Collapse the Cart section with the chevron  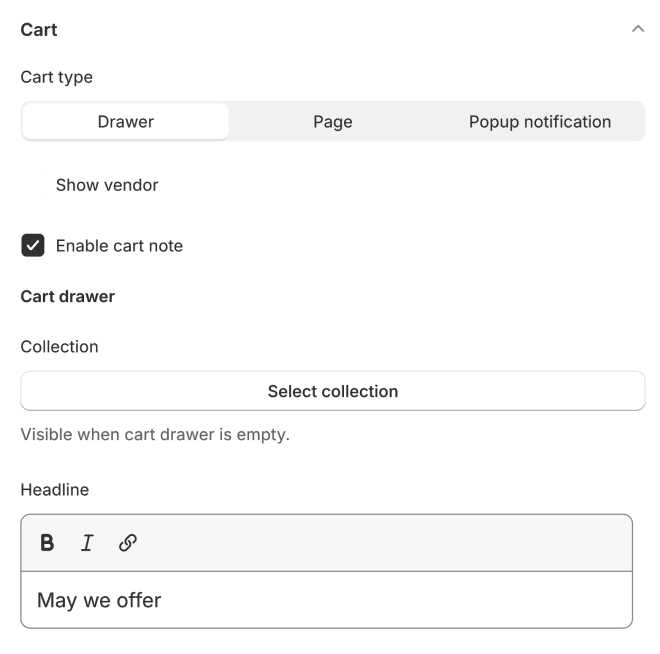point(637,30)
